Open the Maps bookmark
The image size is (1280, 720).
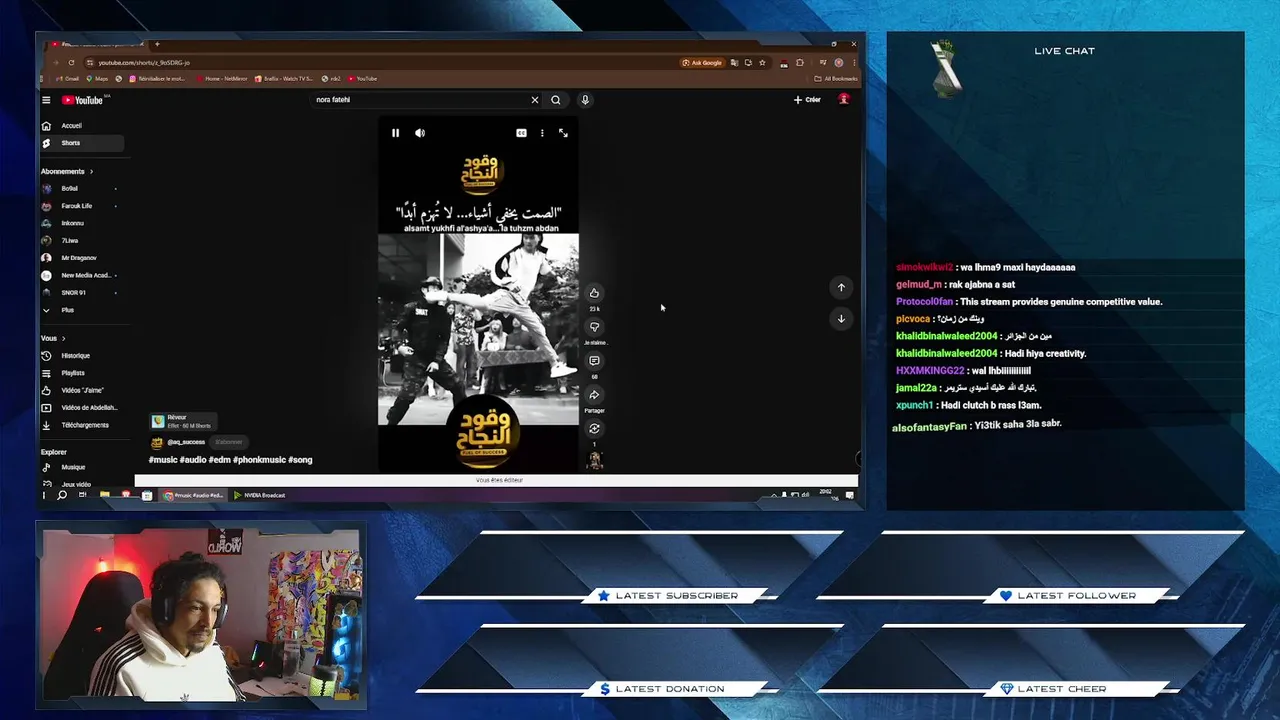[x=99, y=78]
